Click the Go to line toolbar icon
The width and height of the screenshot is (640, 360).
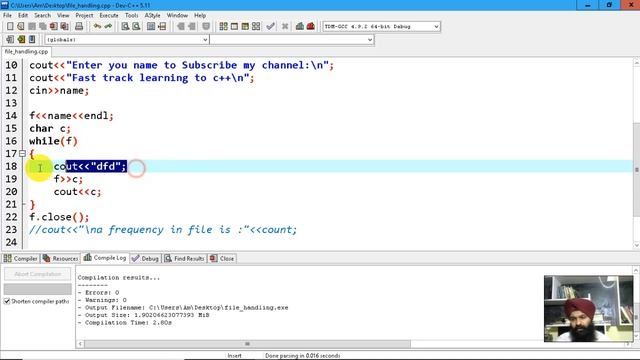162,27
